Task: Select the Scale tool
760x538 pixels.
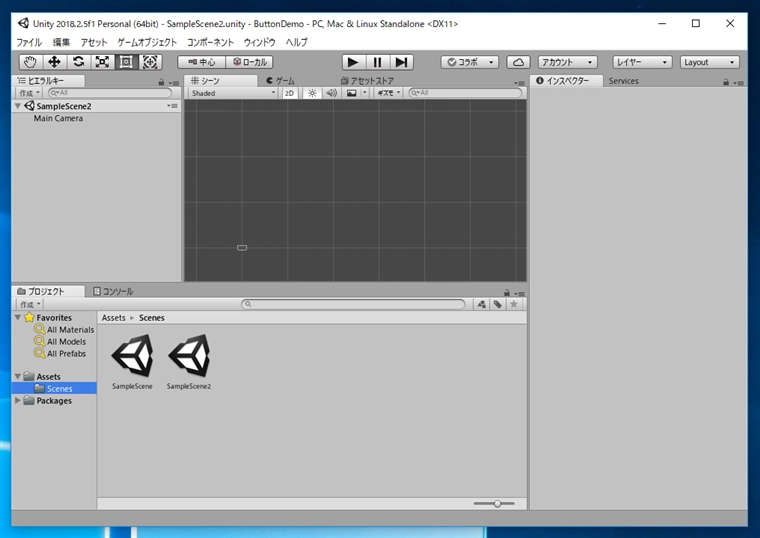Action: pos(102,62)
